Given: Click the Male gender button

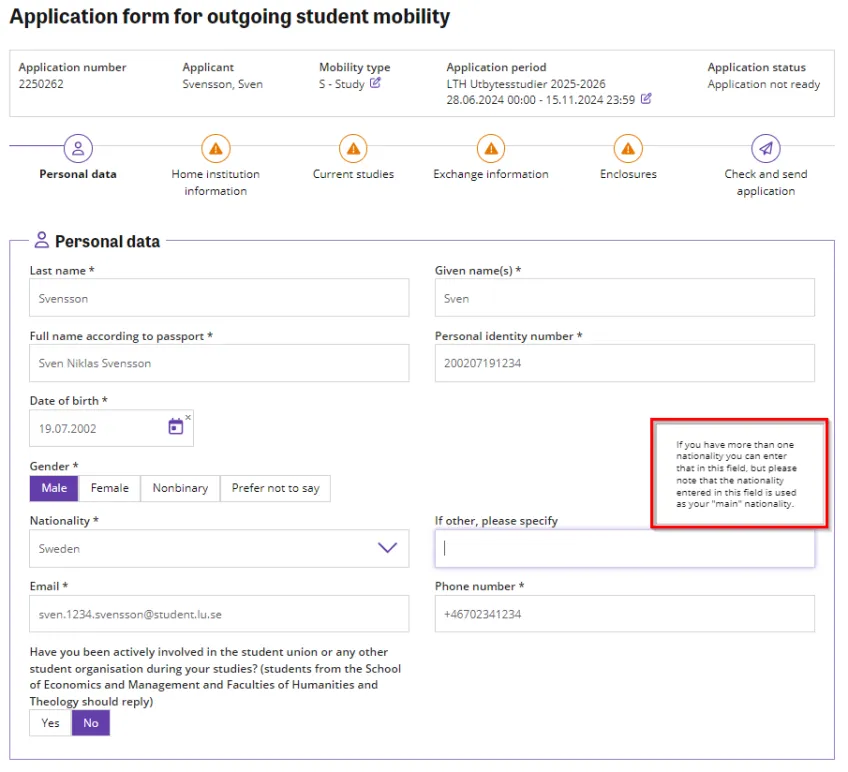Looking at the screenshot, I should pyautogui.click(x=53, y=488).
